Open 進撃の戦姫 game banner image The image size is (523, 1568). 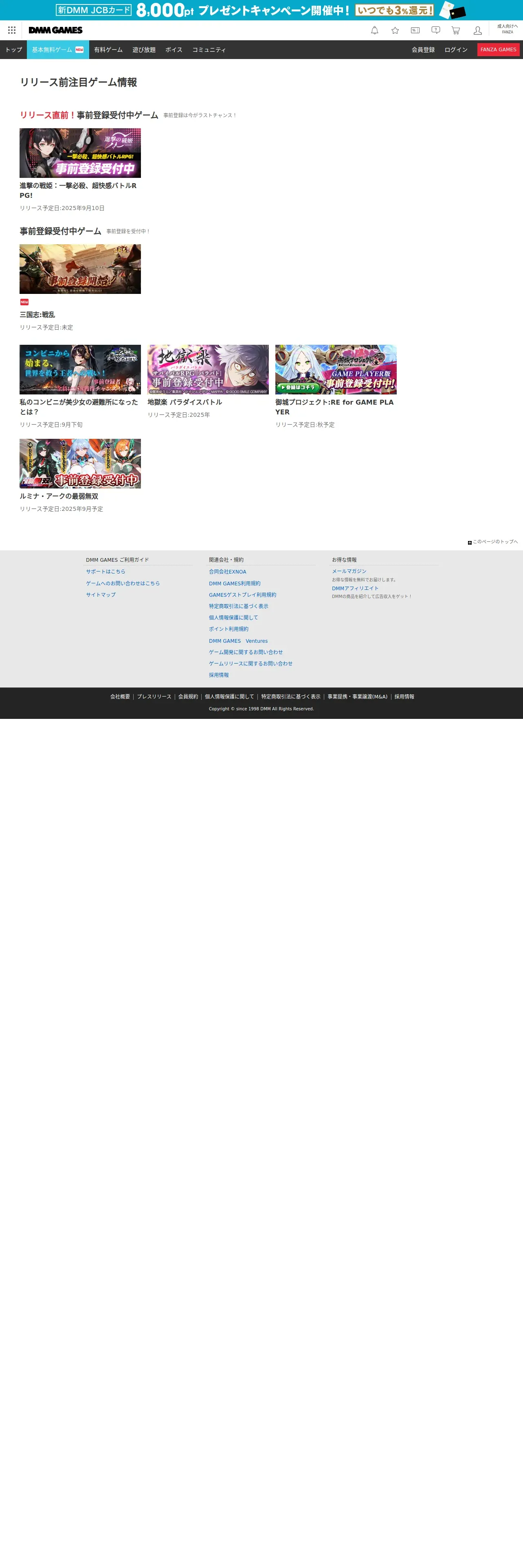coord(80,153)
